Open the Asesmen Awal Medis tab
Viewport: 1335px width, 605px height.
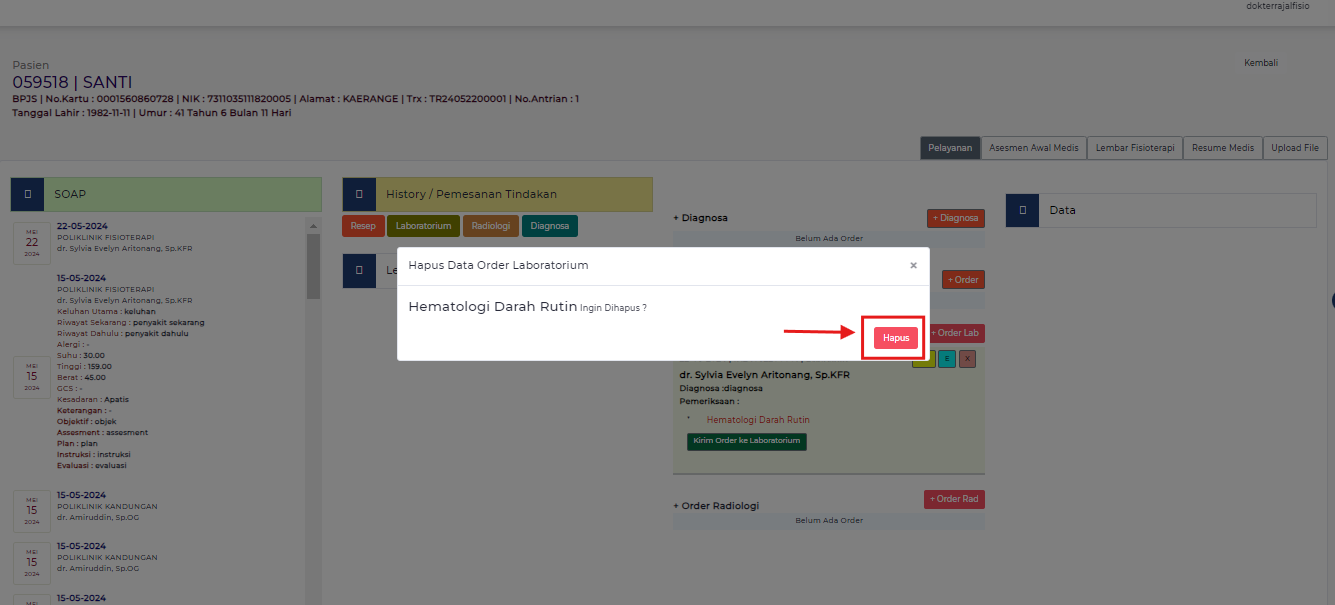(1033, 148)
